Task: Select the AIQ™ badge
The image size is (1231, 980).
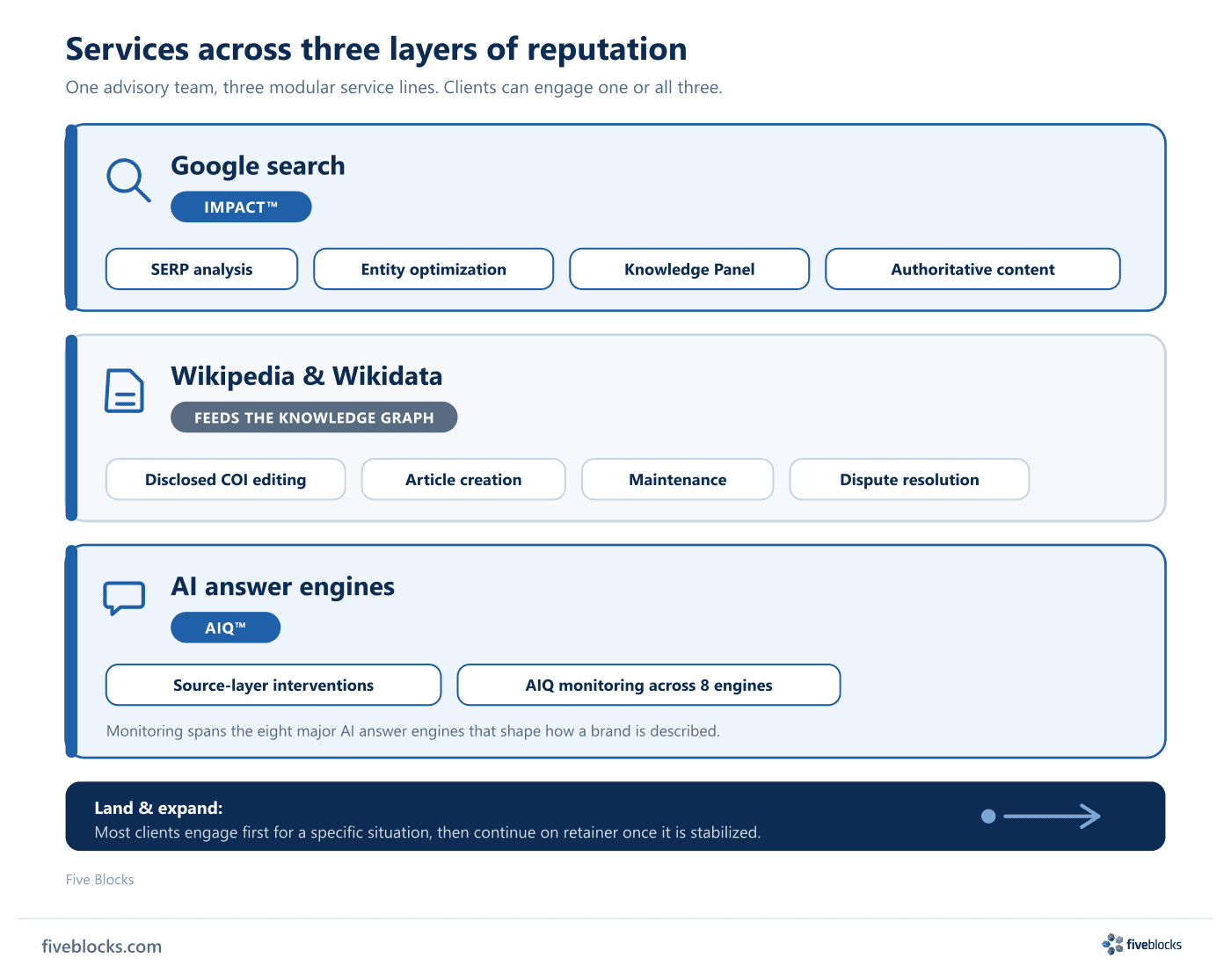Action: (225, 628)
